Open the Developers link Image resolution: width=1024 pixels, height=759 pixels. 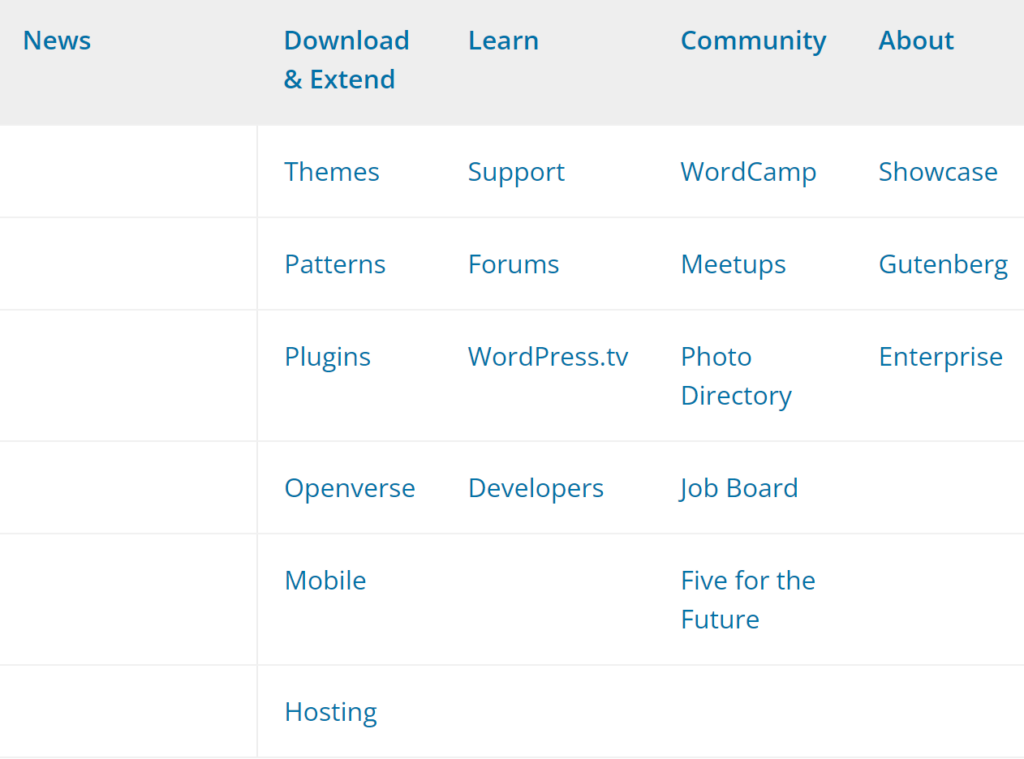pyautogui.click(x=536, y=489)
